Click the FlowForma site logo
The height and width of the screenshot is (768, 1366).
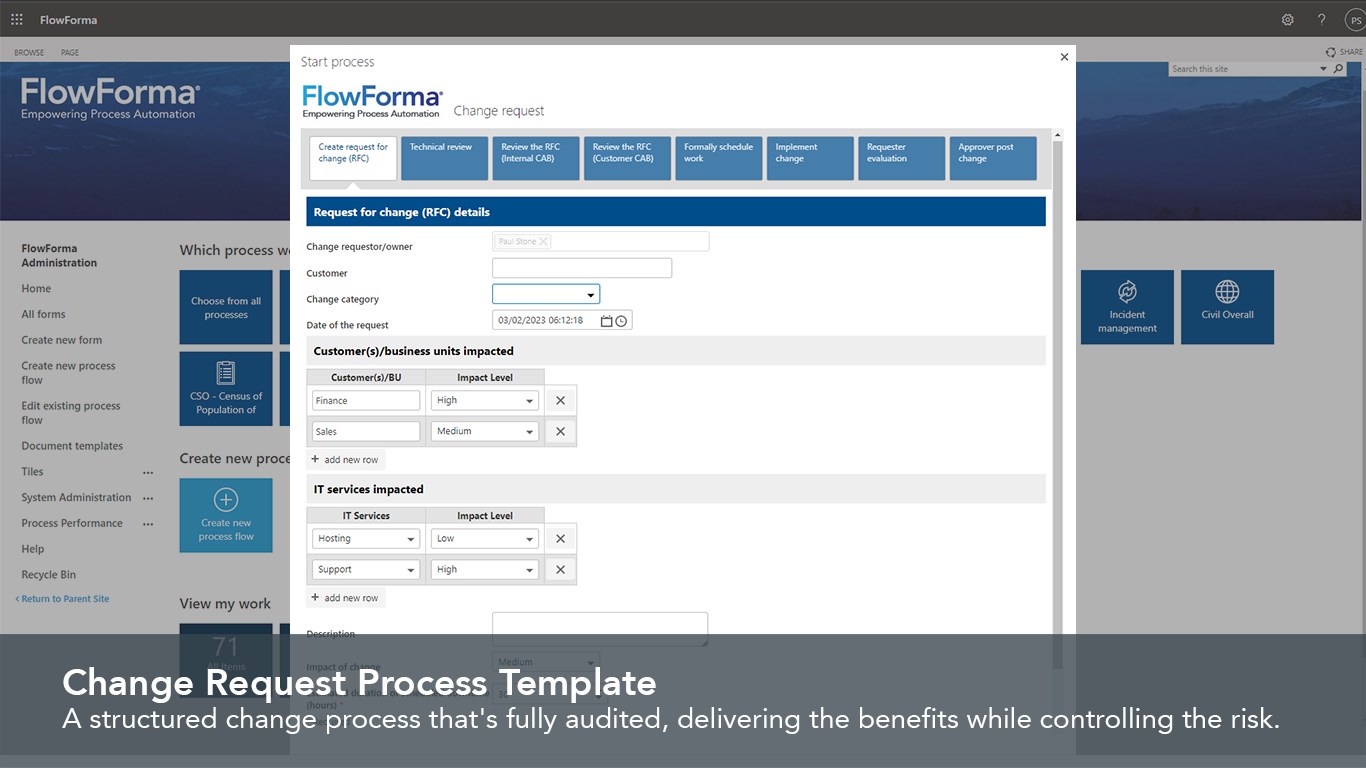click(110, 100)
